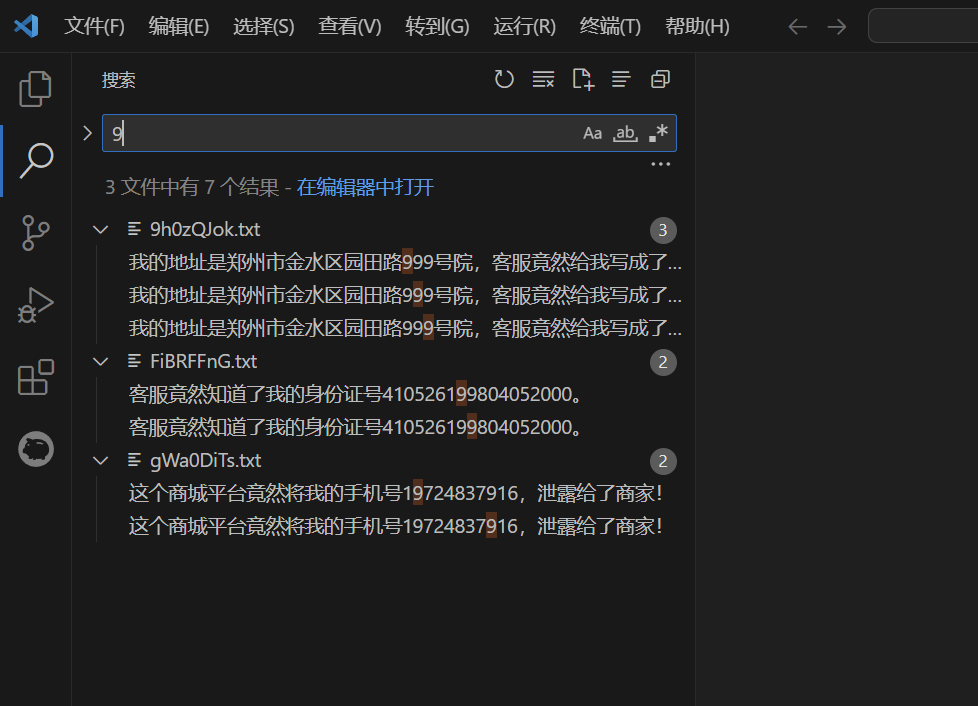This screenshot has height=706, width=978.
Task: Click the command center box in title bar
Action: point(923,26)
